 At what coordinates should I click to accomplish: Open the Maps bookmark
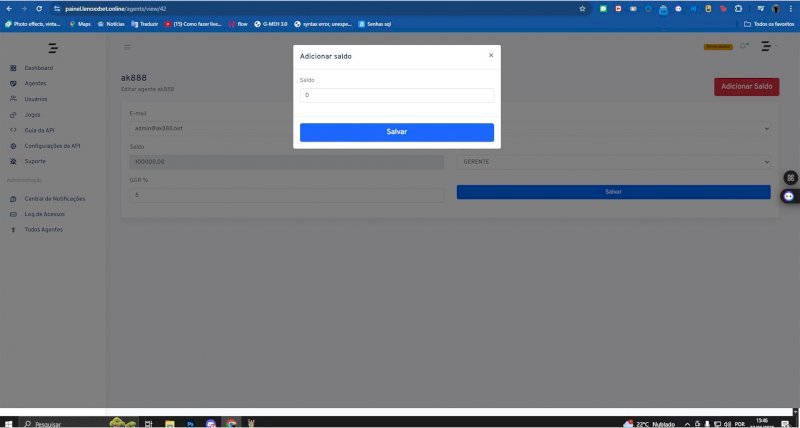click(80, 24)
